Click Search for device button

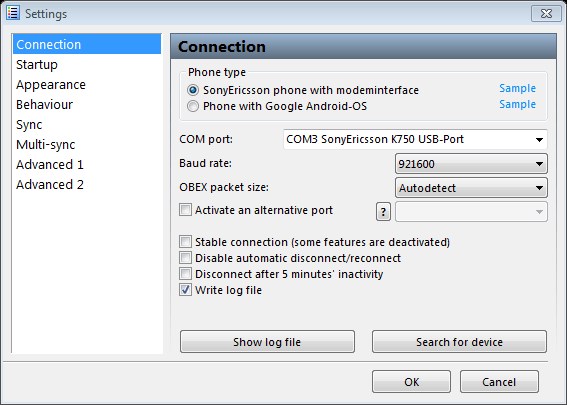coord(459,342)
